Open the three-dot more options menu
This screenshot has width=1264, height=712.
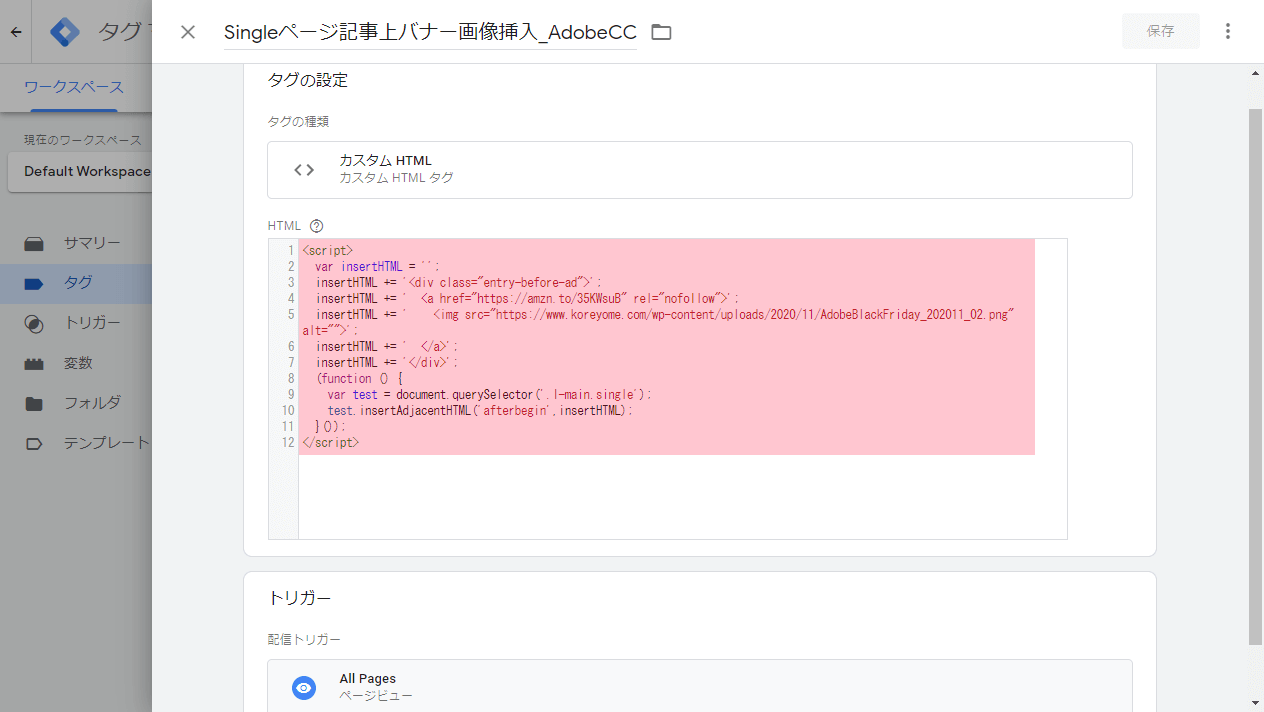point(1228,31)
